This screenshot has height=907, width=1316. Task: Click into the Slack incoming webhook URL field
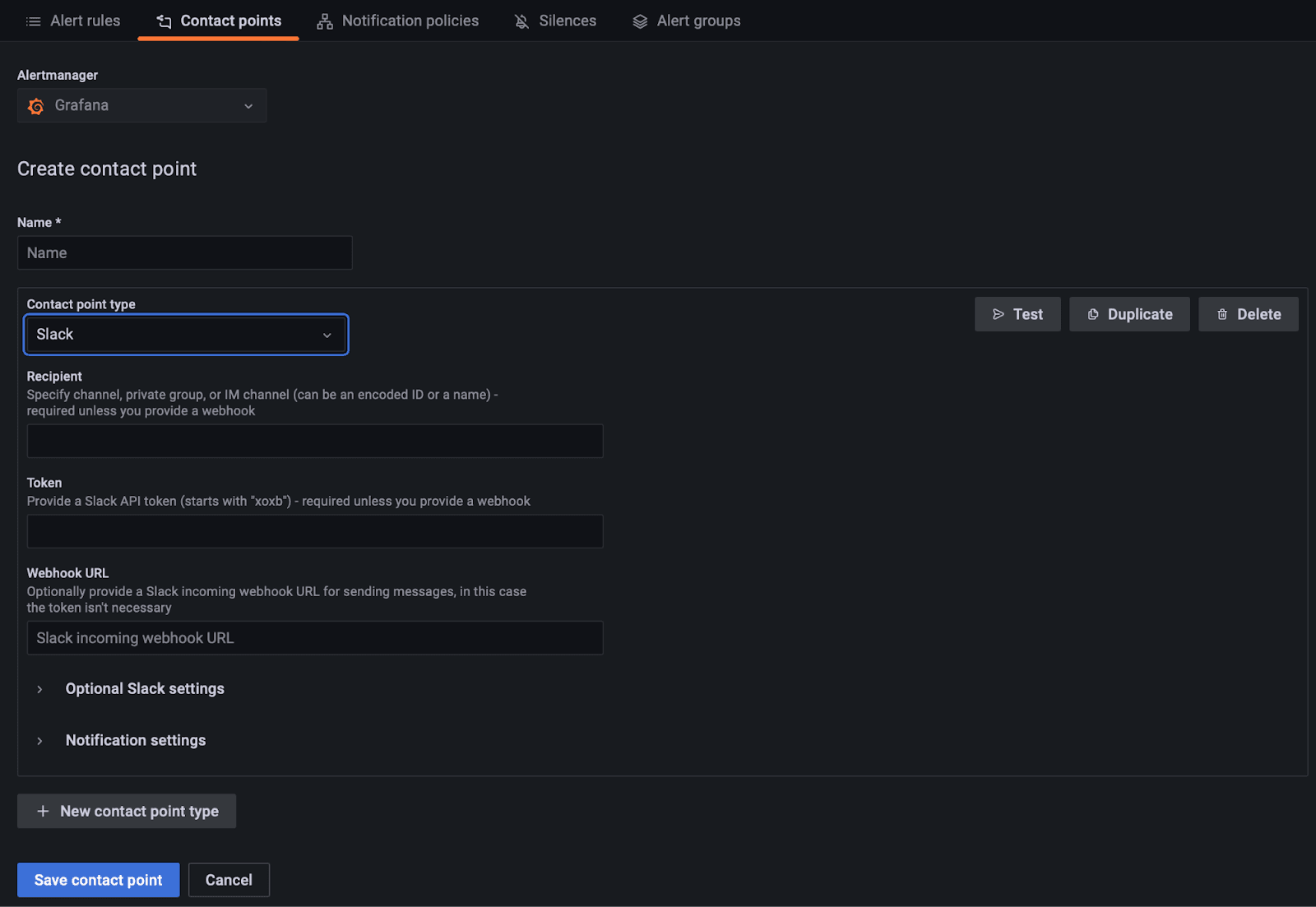(315, 638)
